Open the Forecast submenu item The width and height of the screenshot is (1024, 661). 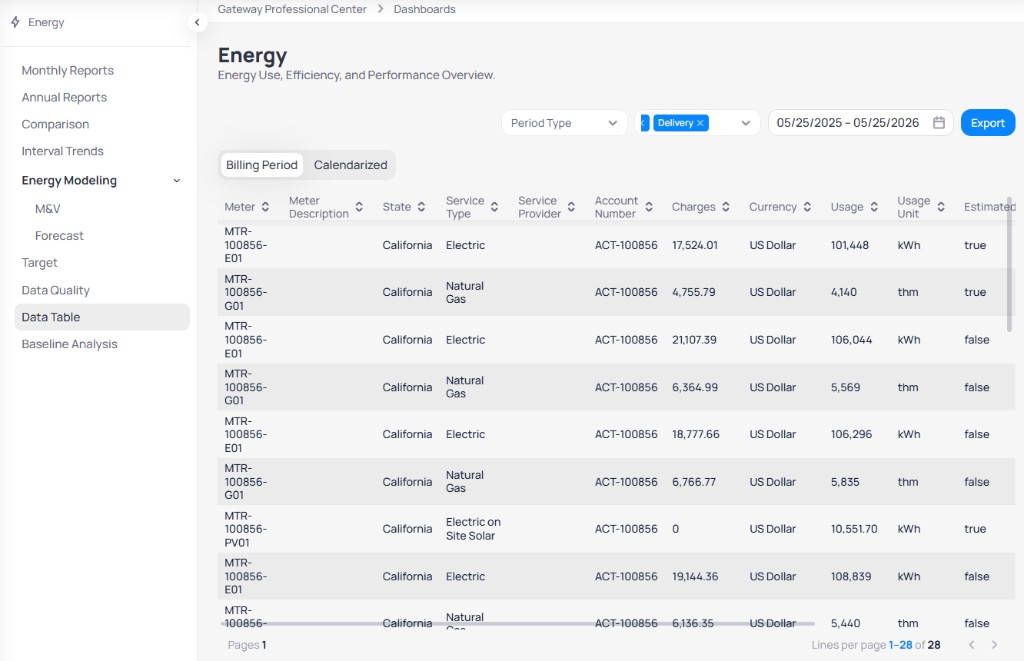click(59, 236)
